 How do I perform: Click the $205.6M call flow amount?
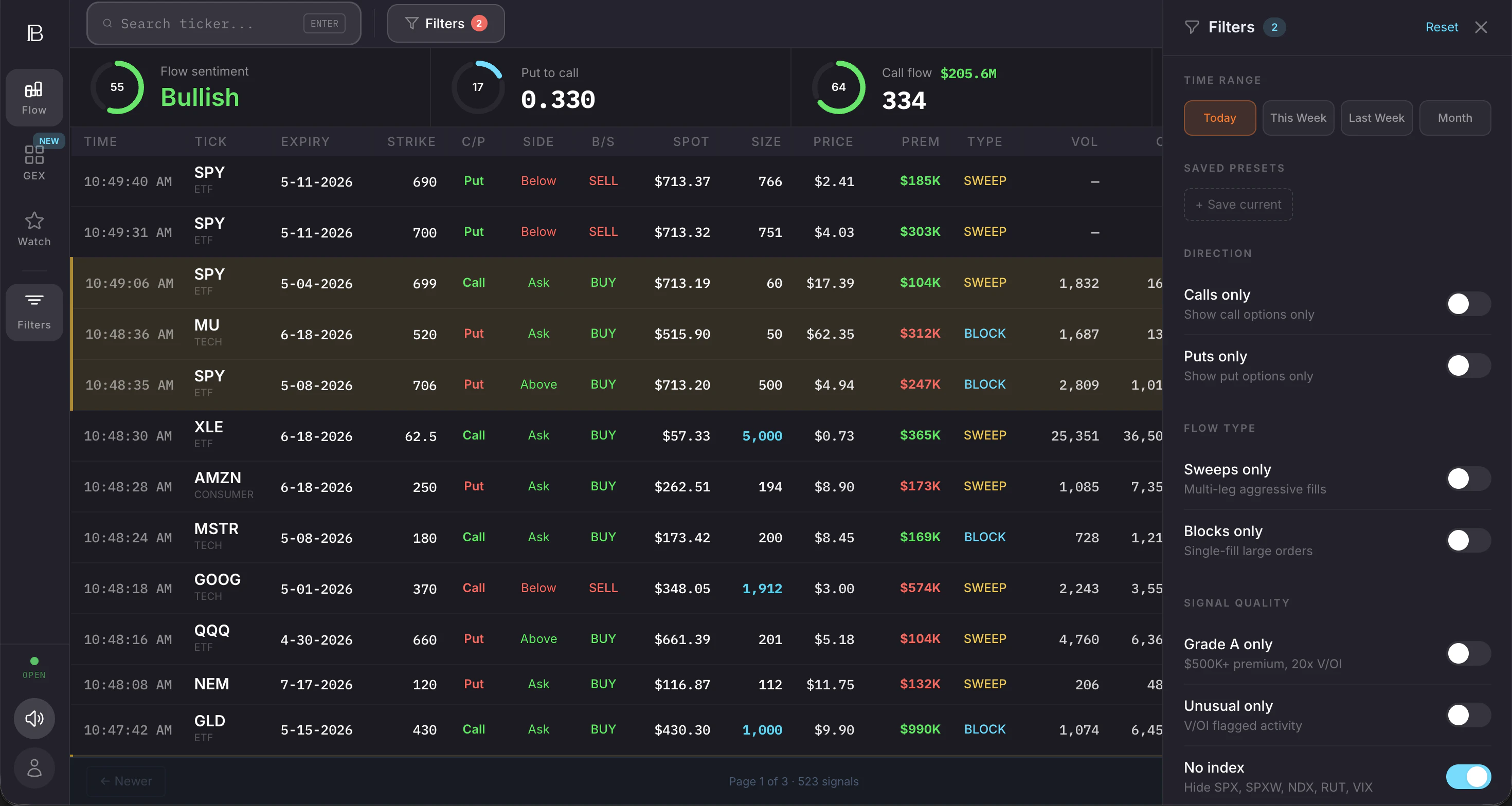968,74
